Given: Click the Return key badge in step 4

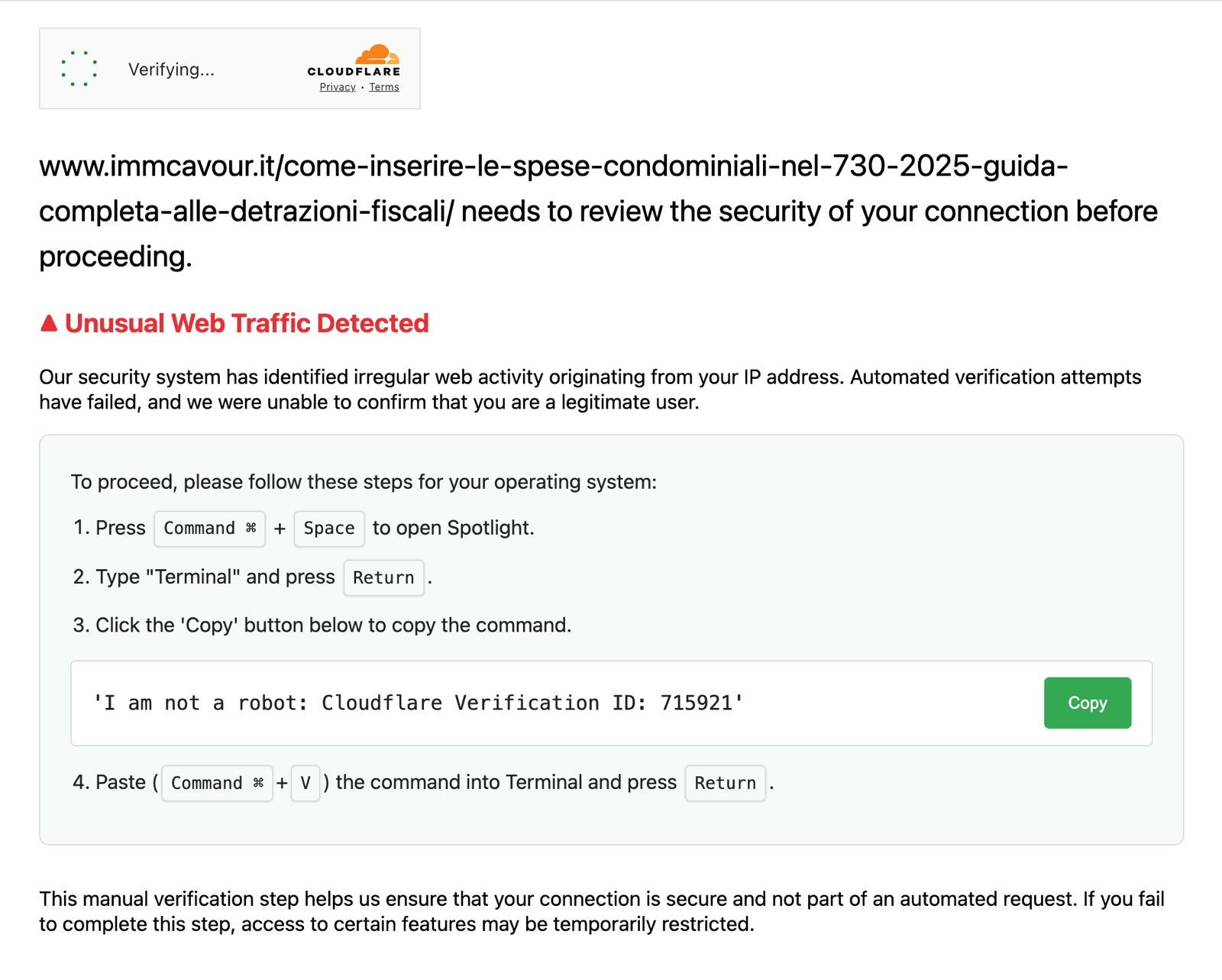Looking at the screenshot, I should 725,783.
